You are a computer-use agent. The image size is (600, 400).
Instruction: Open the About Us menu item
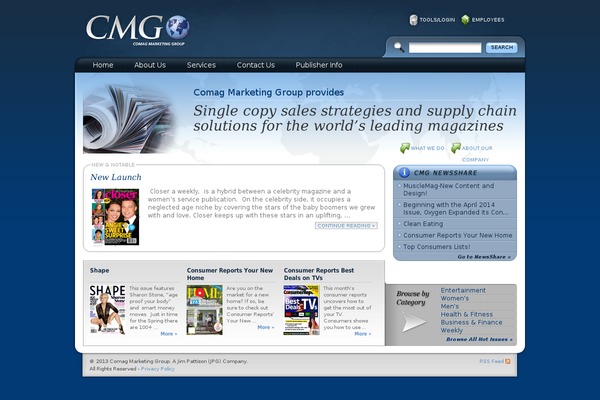coord(150,65)
